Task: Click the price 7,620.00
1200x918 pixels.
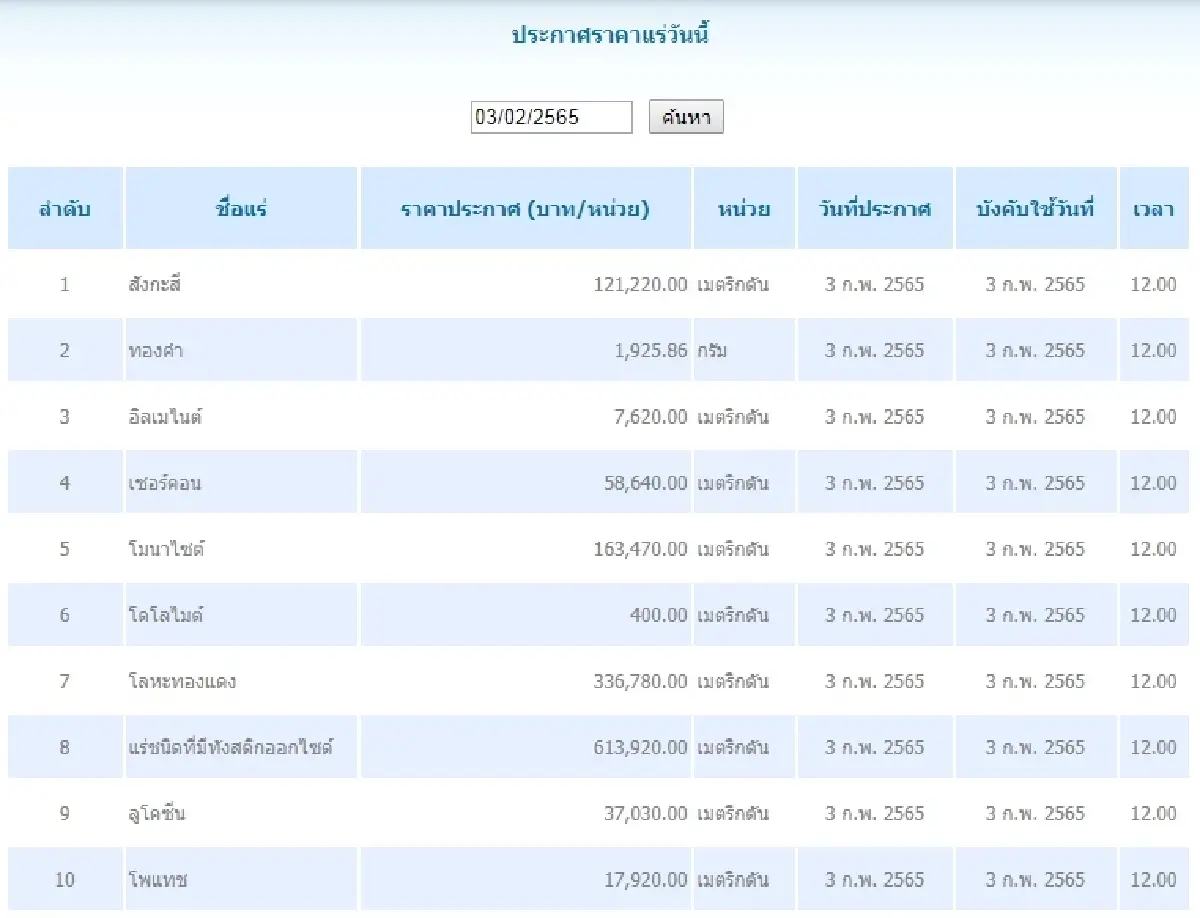Action: point(651,416)
